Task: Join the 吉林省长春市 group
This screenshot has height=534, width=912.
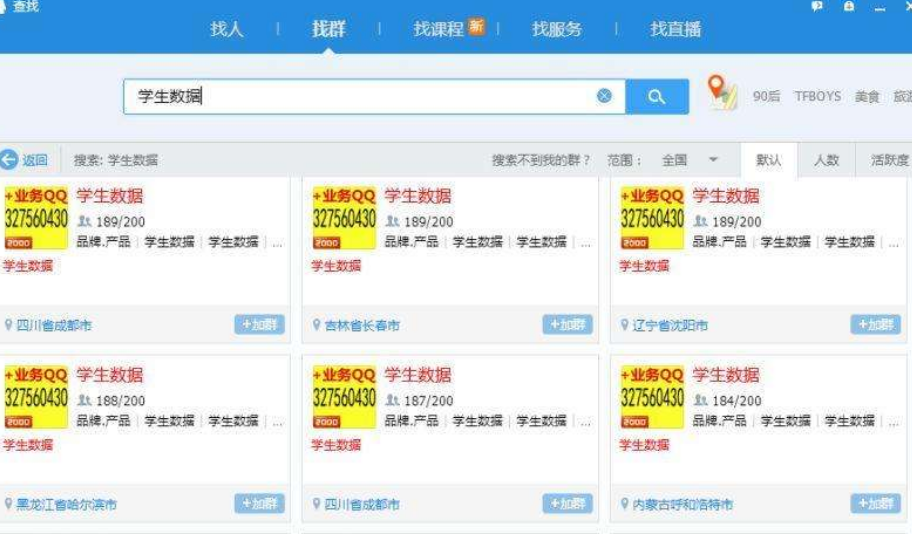Action: click(x=567, y=325)
